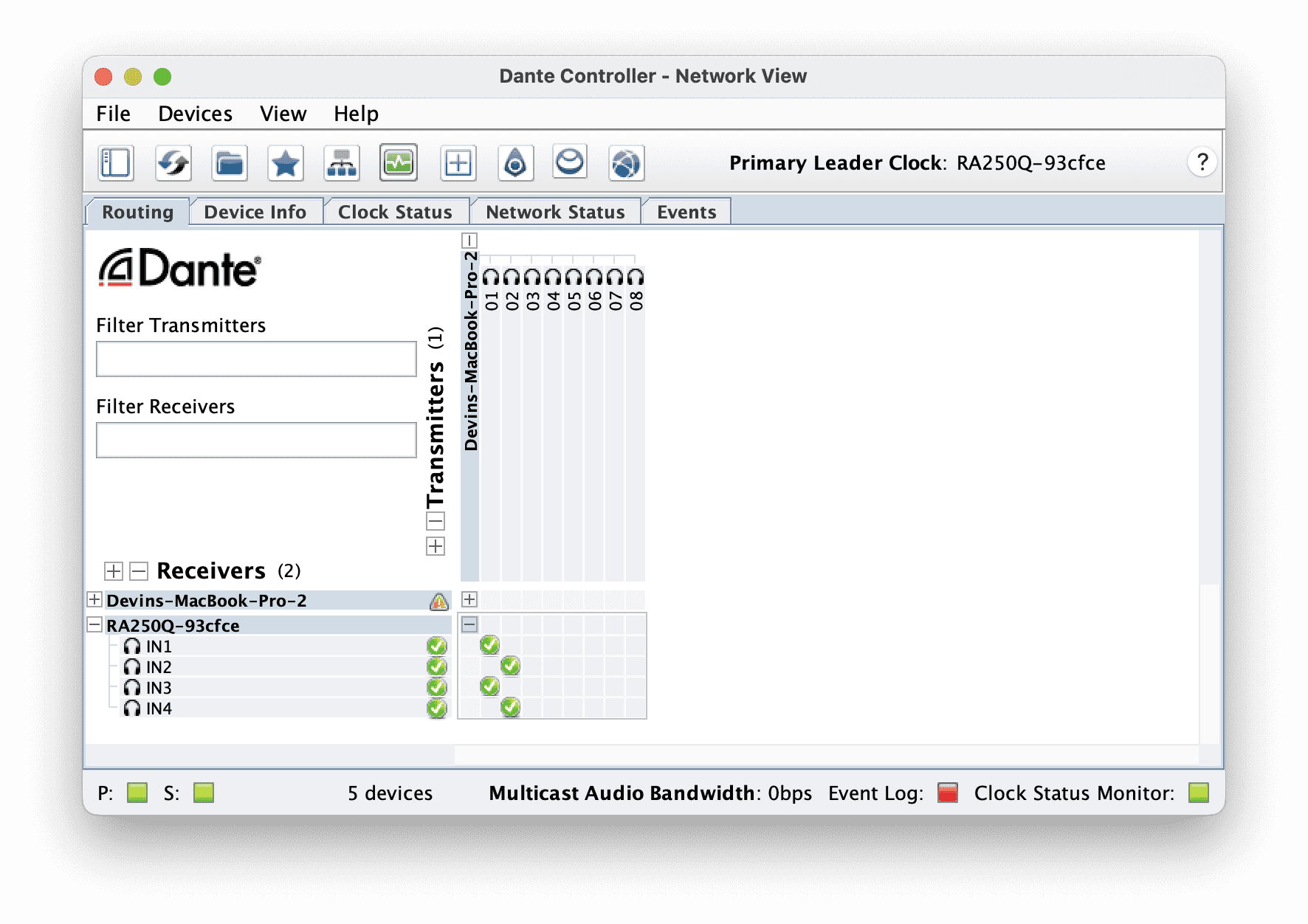Click the globe toolbar icon
This screenshot has width=1308, height=924.
[626, 163]
